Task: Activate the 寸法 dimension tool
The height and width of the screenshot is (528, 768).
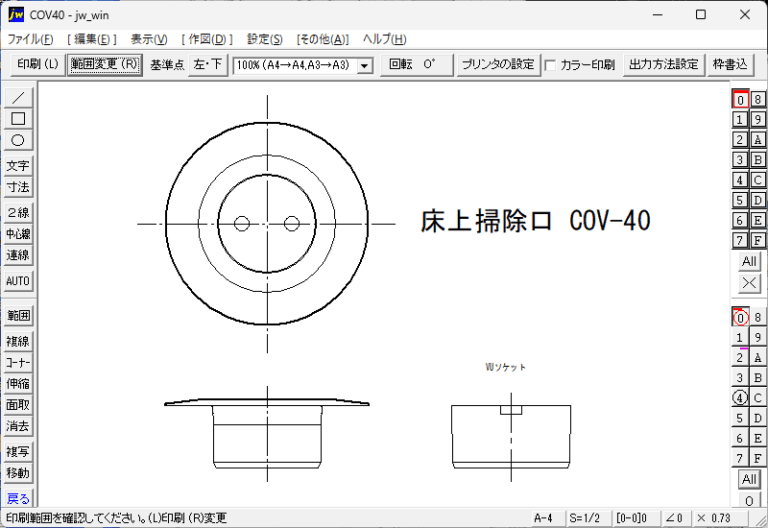Action: 18,187
